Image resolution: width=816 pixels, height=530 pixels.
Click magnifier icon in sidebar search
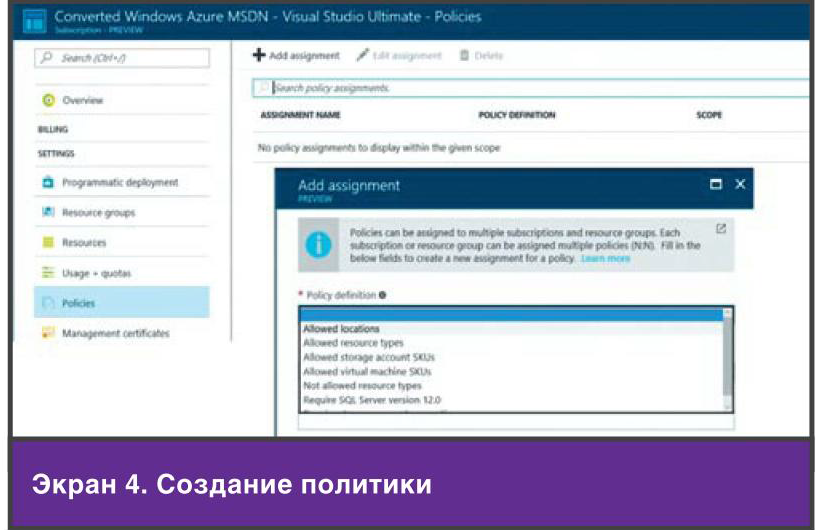click(x=46, y=57)
